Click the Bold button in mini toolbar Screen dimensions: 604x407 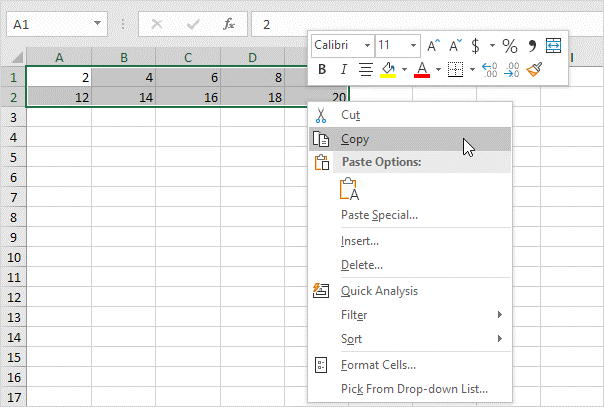pos(322,69)
